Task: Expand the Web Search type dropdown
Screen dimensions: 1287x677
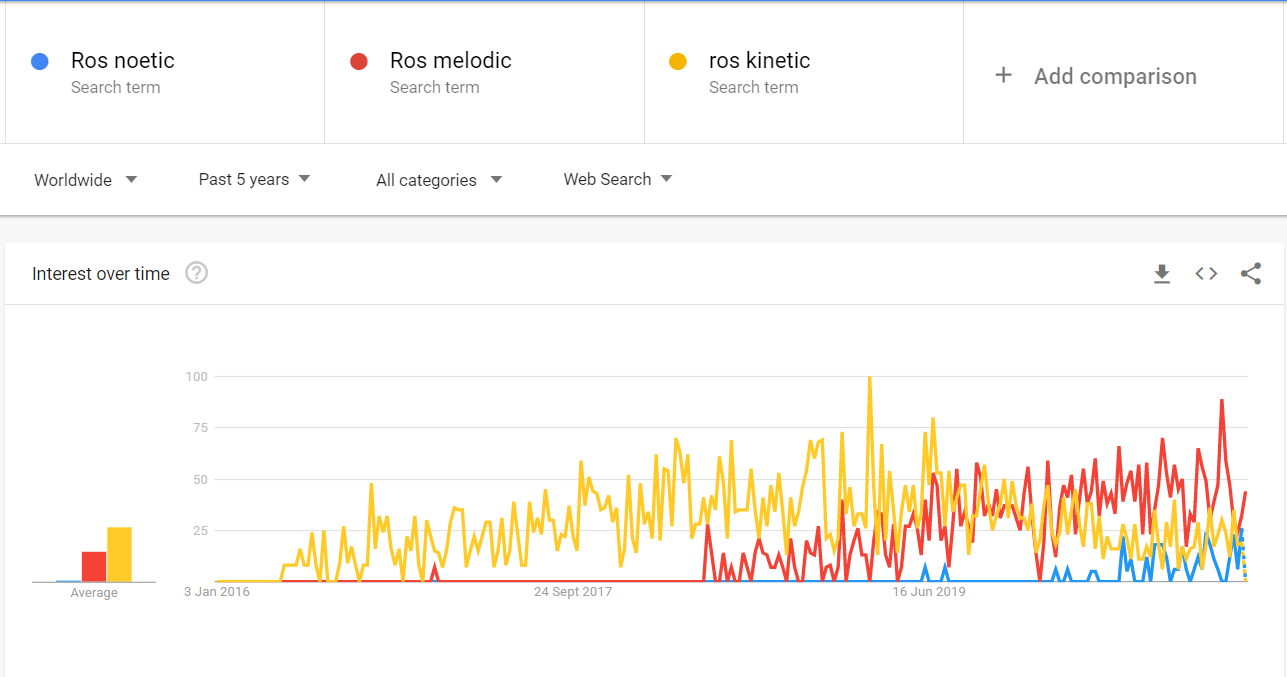Action: [618, 179]
